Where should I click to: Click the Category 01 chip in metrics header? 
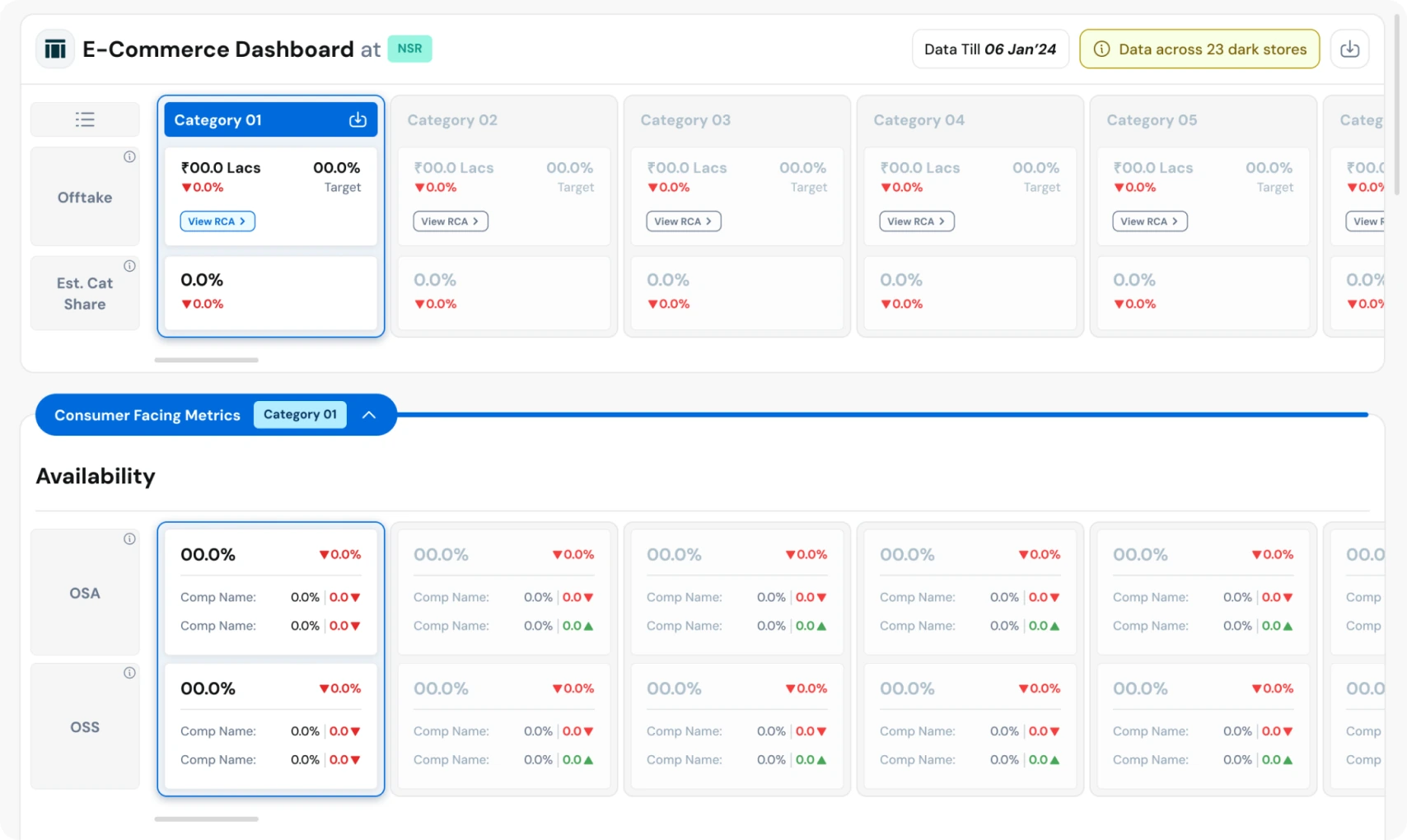(300, 414)
